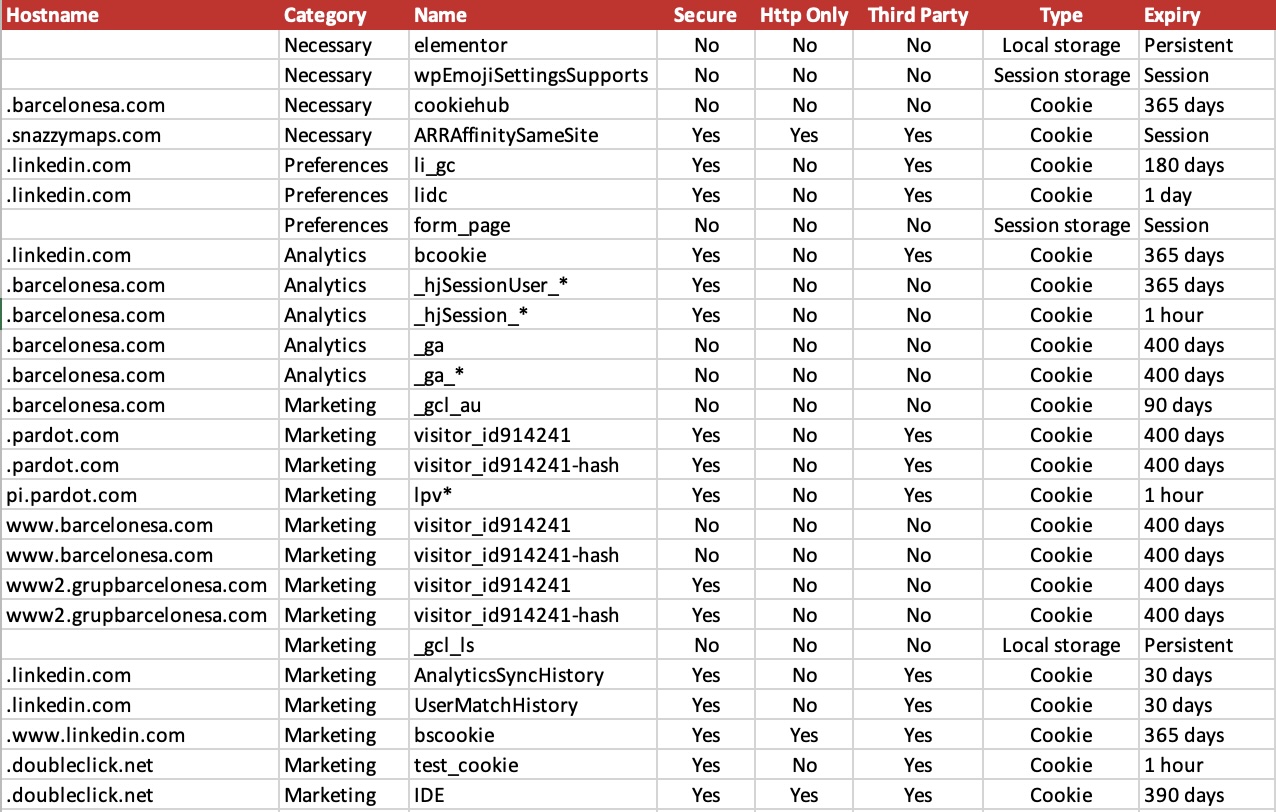Screen dimensions: 1276x812
Task: Click the Hostname column header
Action: pos(53,15)
